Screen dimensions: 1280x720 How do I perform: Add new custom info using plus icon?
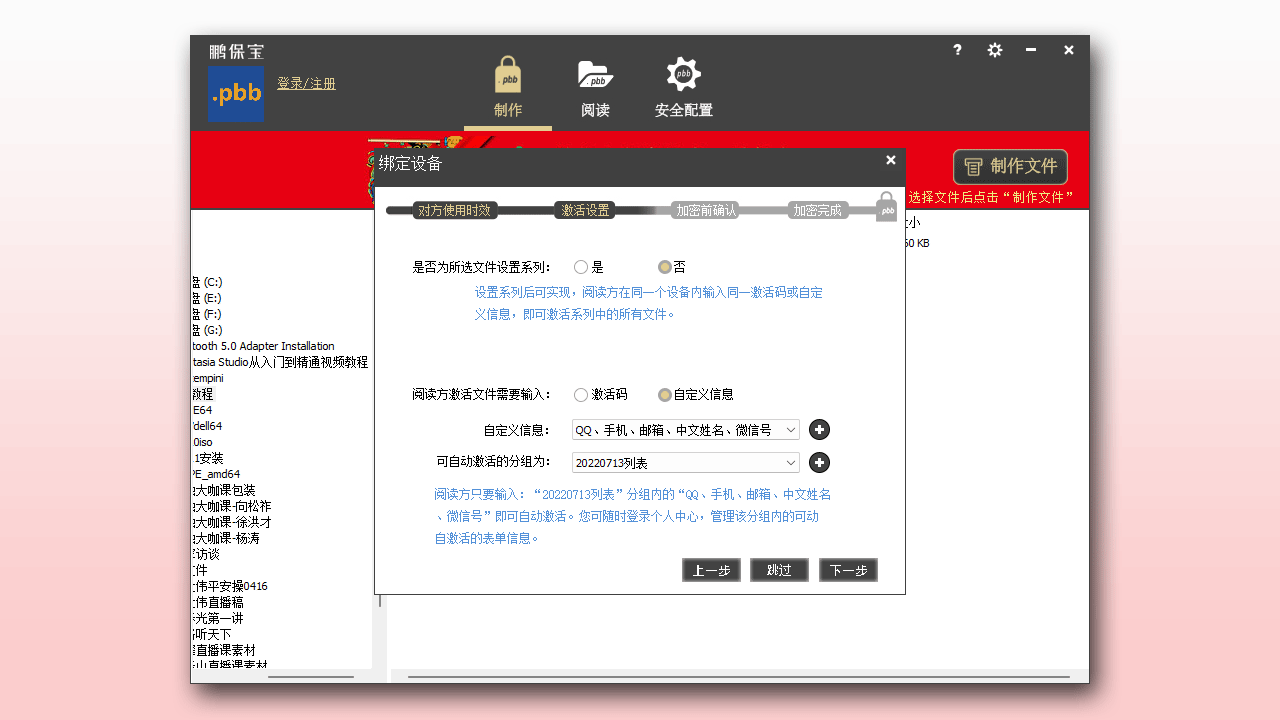(x=819, y=429)
